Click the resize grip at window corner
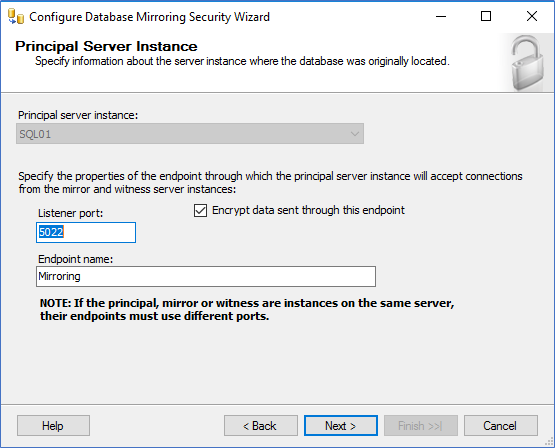The image size is (555, 448). tap(549, 442)
